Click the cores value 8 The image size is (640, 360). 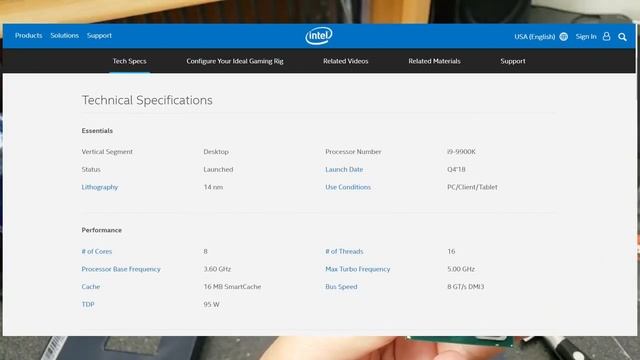pos(205,251)
